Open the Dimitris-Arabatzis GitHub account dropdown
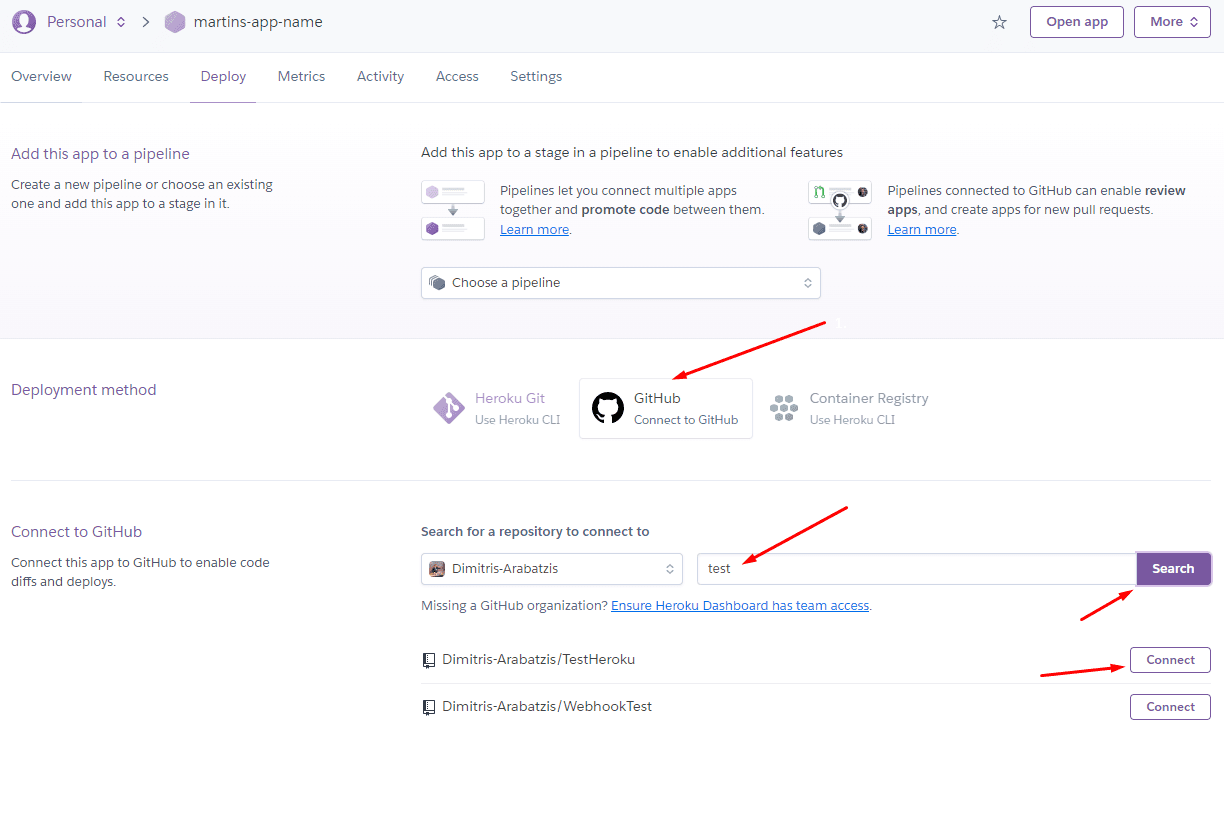The width and height of the screenshot is (1224, 826). pyautogui.click(x=552, y=569)
